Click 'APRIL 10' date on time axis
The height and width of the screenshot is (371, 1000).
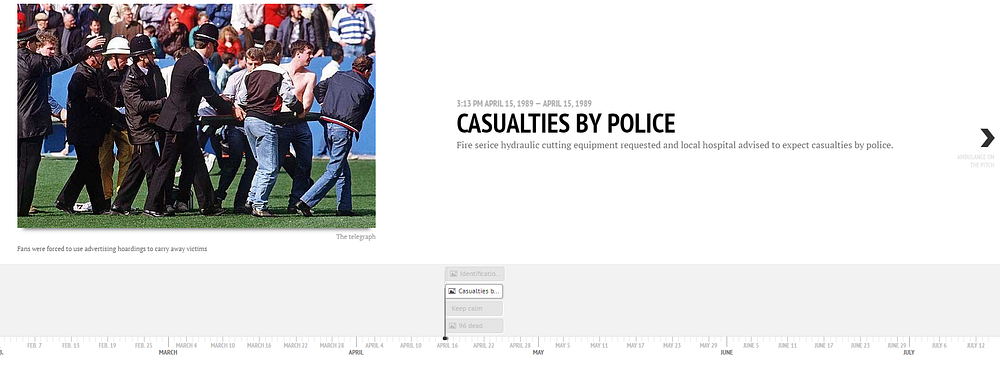411,346
